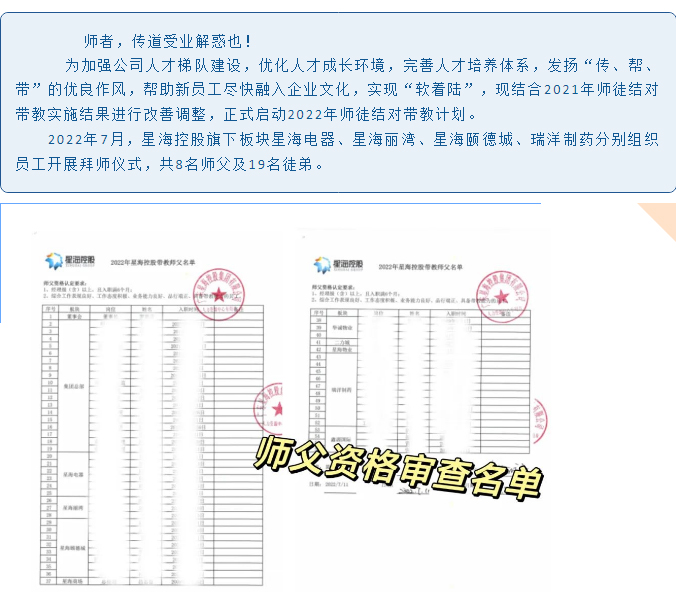Click the 华诚物业 cell in right table
Viewport: 676px width, 592px height.
pyautogui.click(x=342, y=328)
